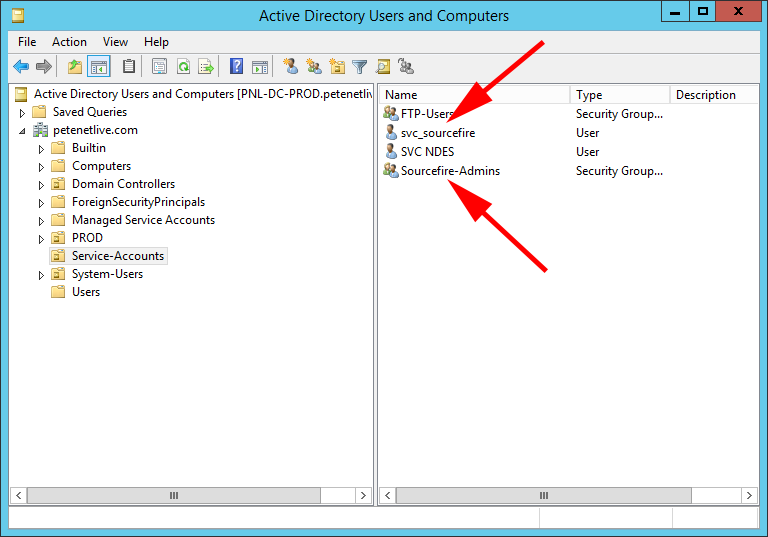
Task: Click the list pane horizontal scrollbar thumb
Action: pyautogui.click(x=544, y=495)
